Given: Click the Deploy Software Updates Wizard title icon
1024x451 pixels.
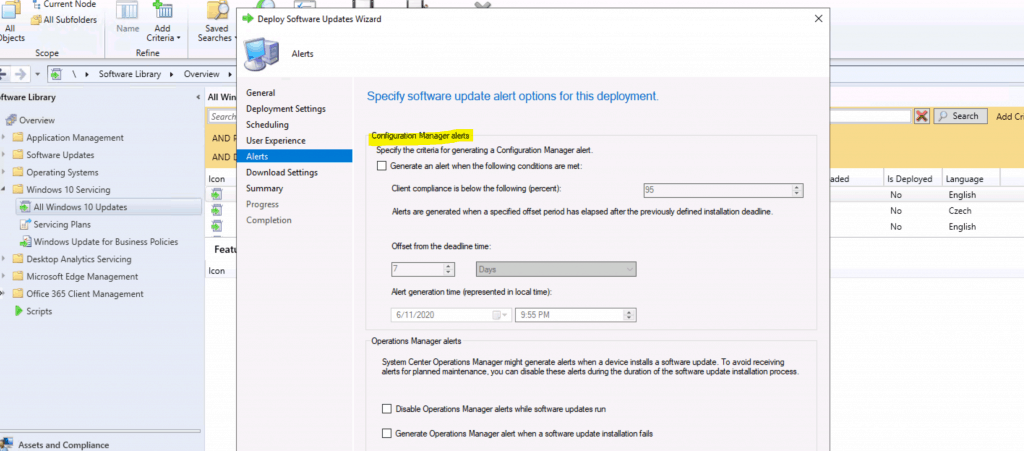Looking at the screenshot, I should tap(248, 18).
